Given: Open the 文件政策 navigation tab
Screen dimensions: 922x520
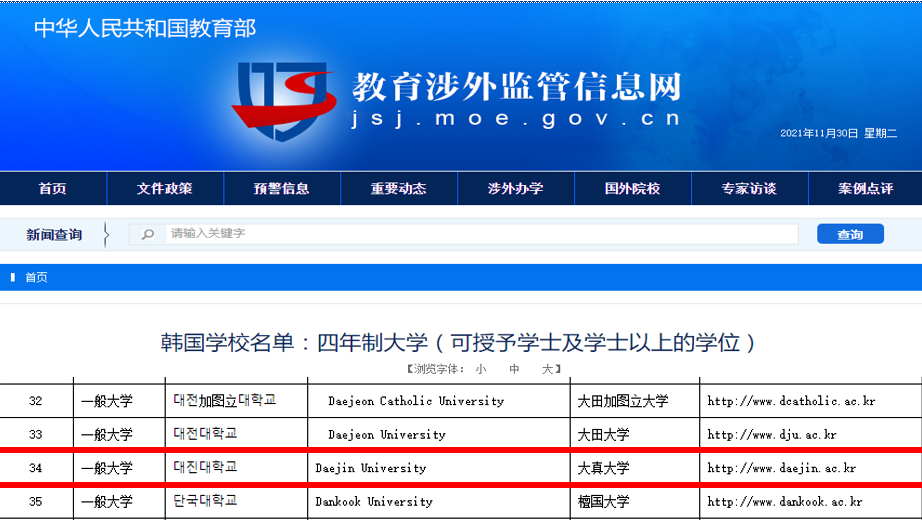Looking at the screenshot, I should [x=164, y=188].
